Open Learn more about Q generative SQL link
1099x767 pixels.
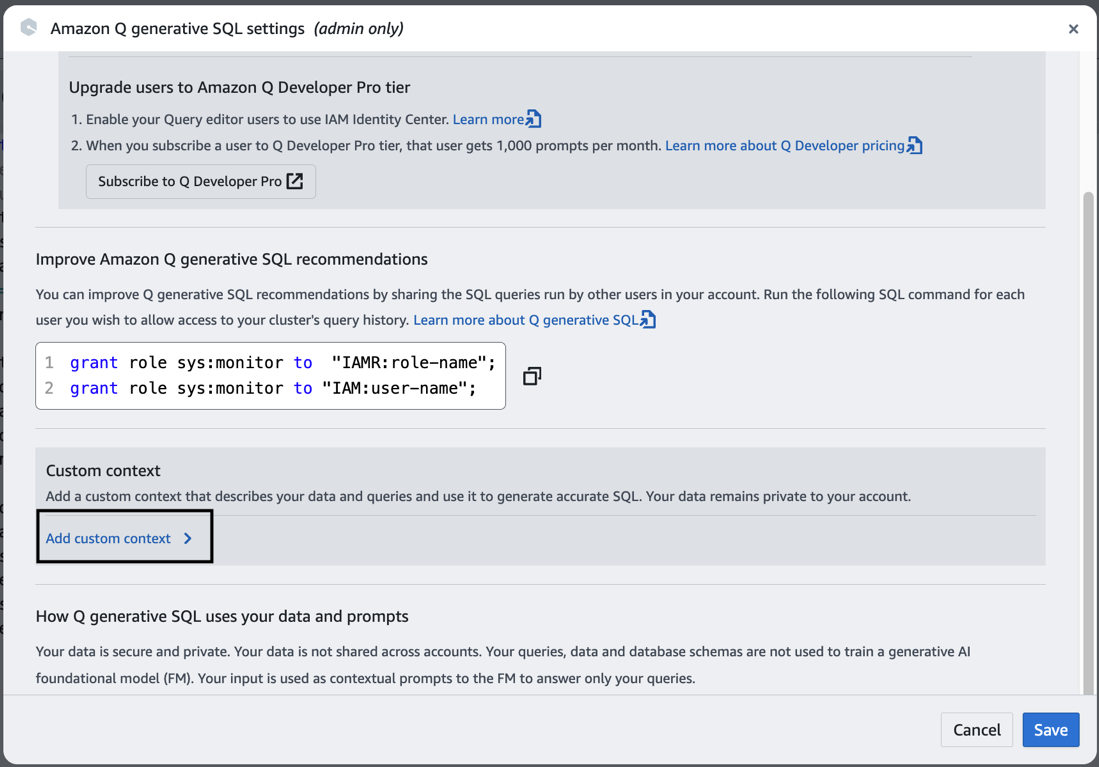(x=526, y=320)
